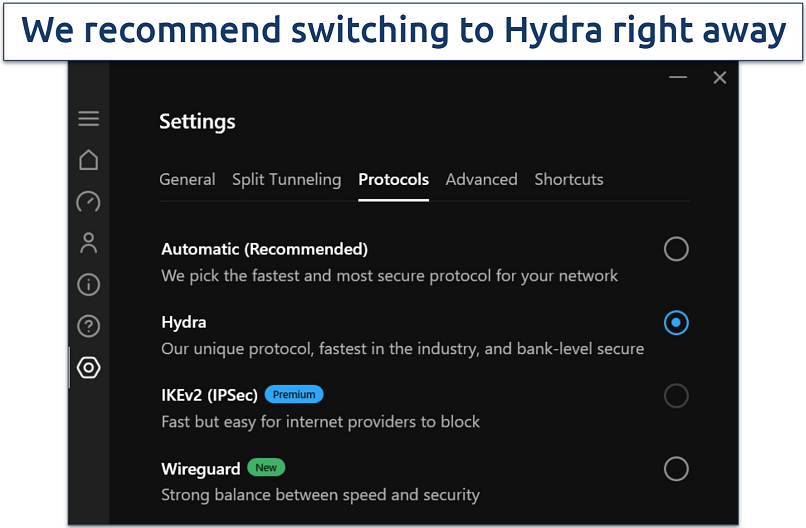Select the Settings hexagon icon in sidebar

(x=88, y=368)
